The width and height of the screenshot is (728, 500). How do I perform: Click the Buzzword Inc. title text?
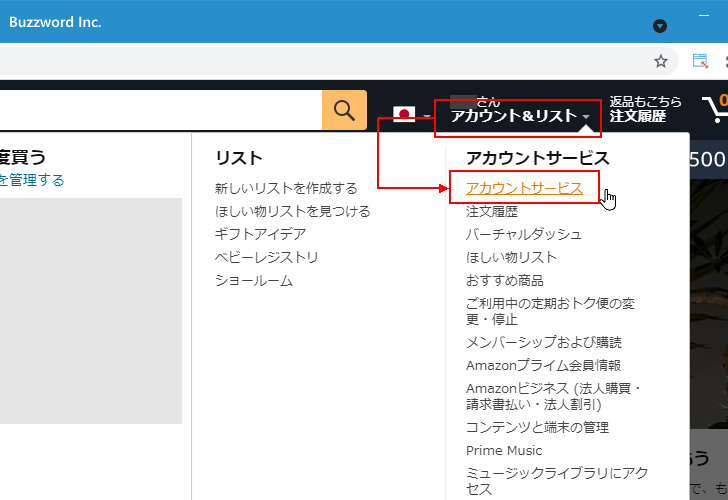click(x=55, y=22)
